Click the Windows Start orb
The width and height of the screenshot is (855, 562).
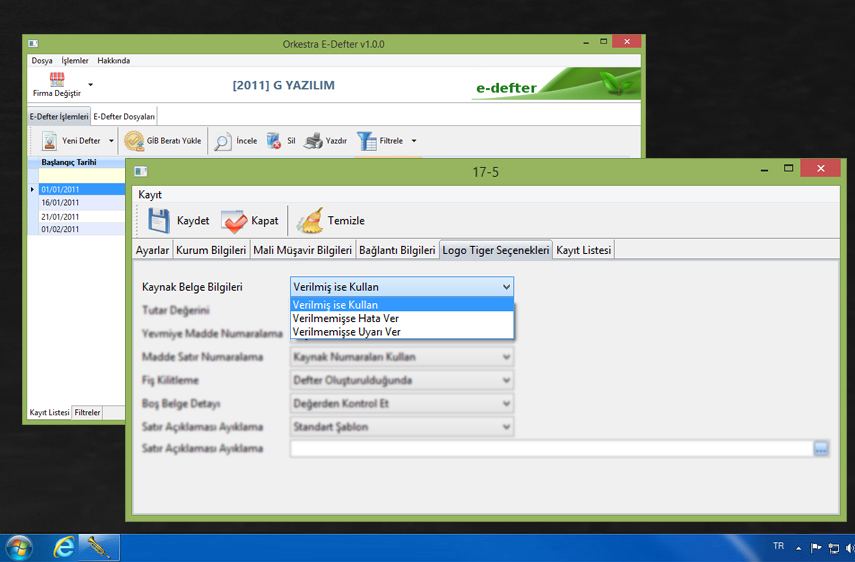pyautogui.click(x=18, y=548)
